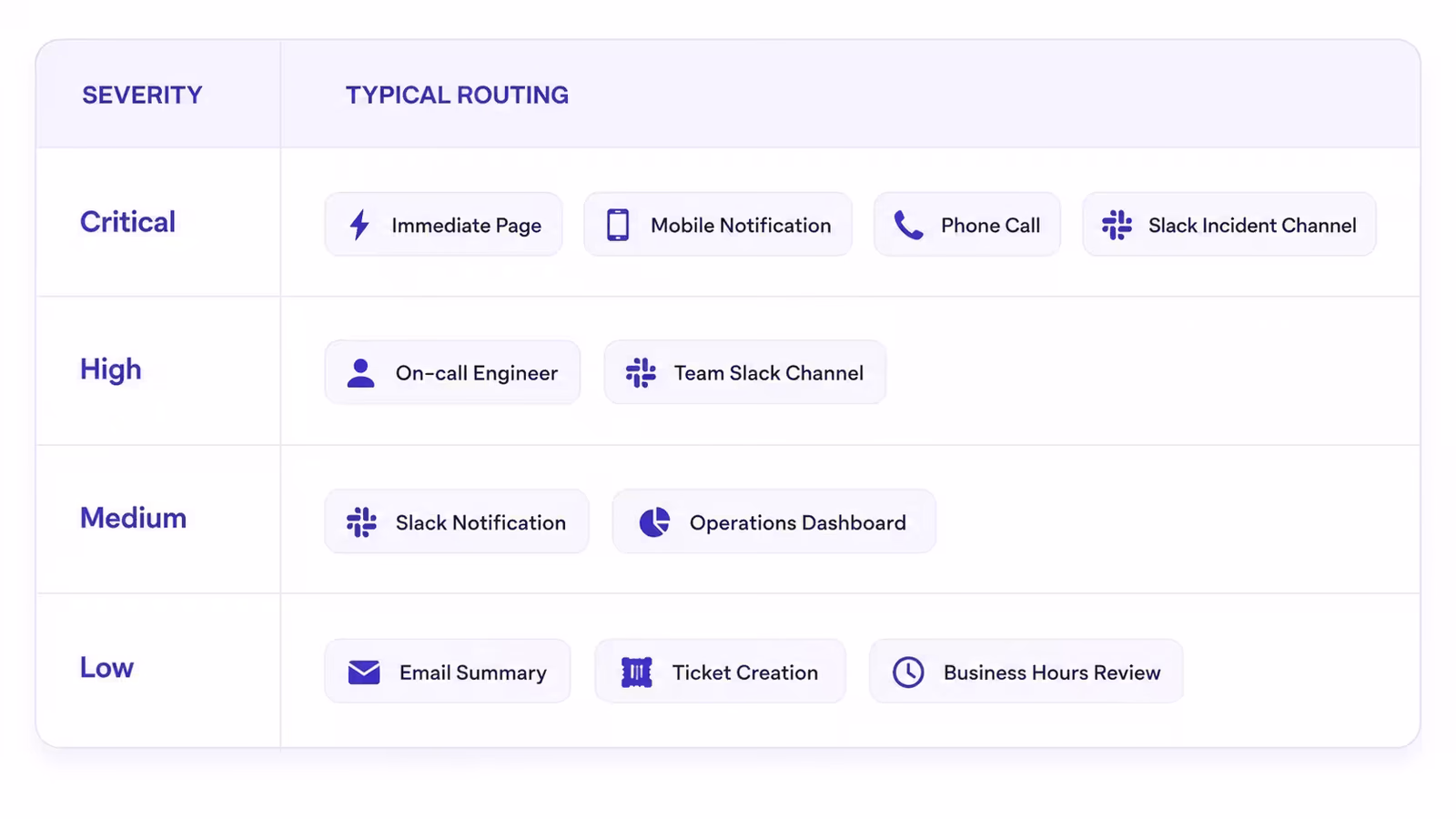Click the Slack logo in Slack Notification
The width and height of the screenshot is (1456, 819).
pos(361,522)
